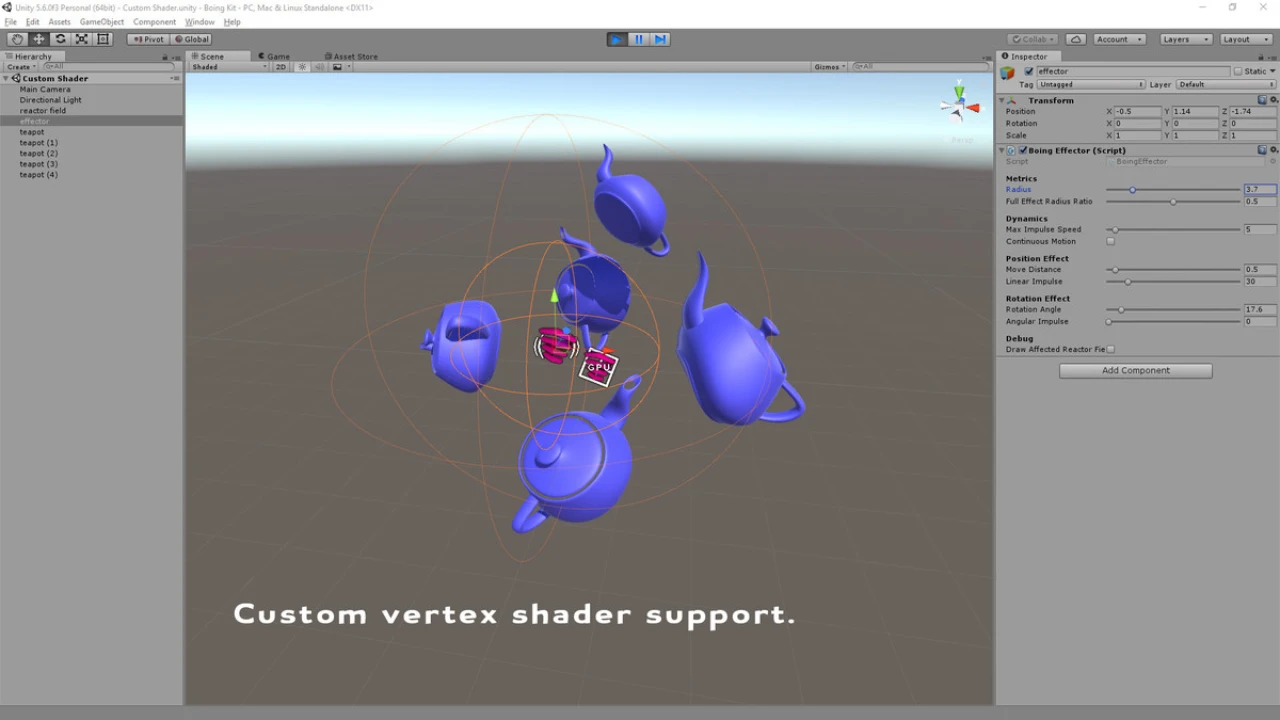The height and width of the screenshot is (720, 1280).
Task: Toggle scene lighting sun icon
Action: 302,67
